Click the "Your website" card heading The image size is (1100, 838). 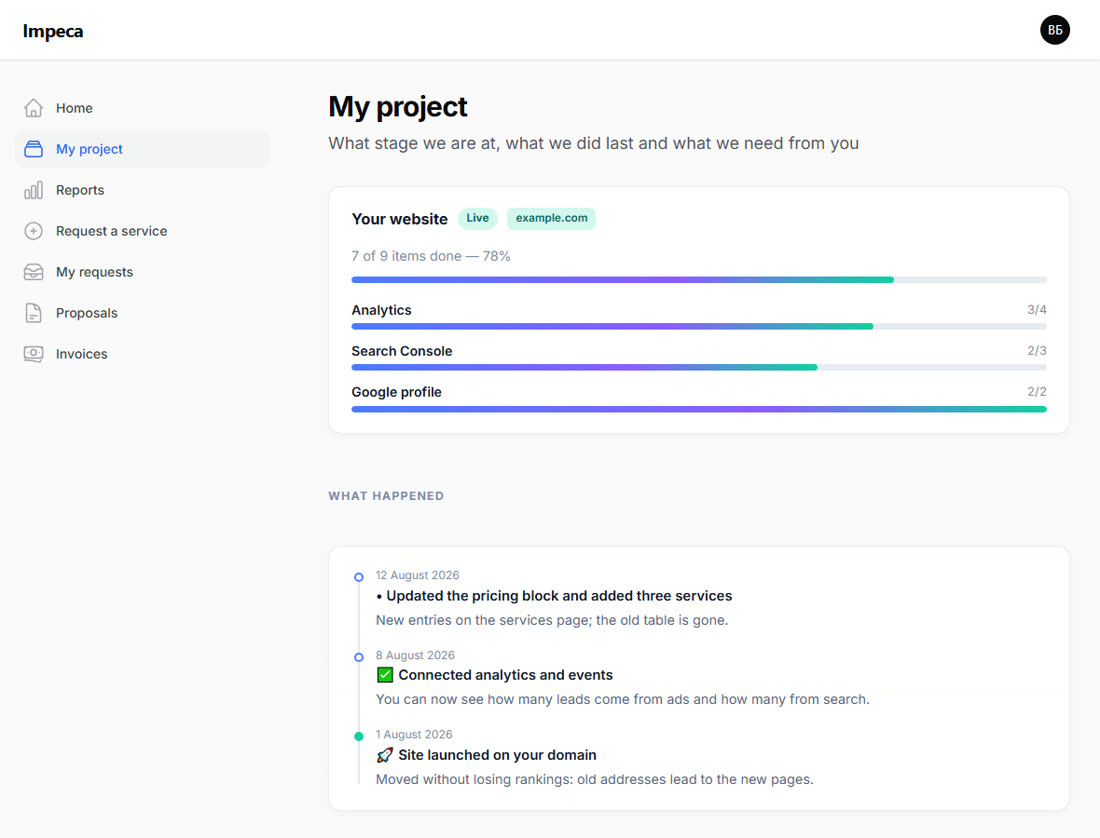tap(399, 219)
